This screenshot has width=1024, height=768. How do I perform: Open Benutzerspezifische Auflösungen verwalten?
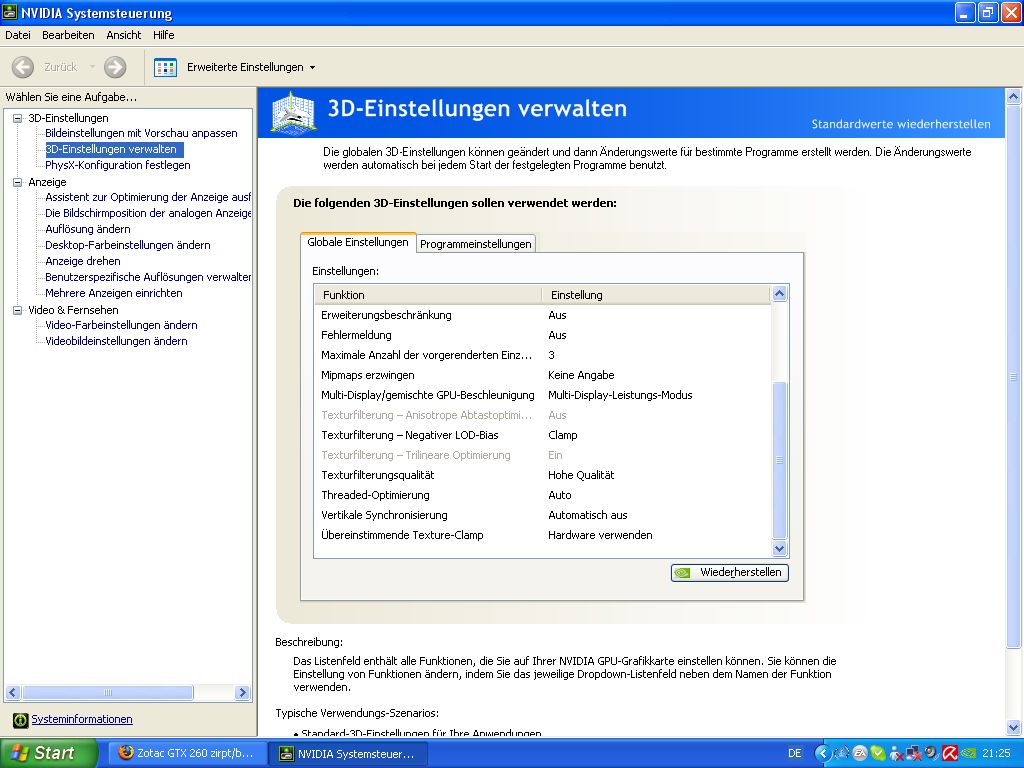coord(148,278)
